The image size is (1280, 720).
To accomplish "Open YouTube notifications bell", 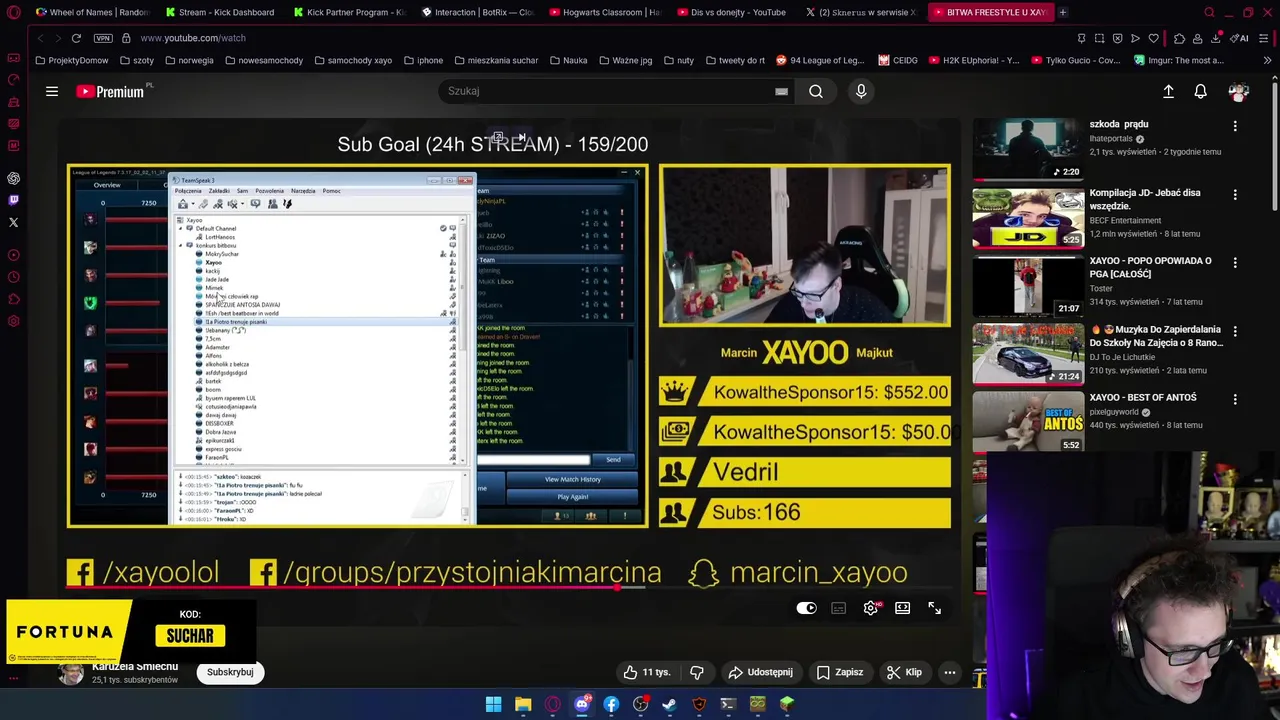I will click(1200, 91).
